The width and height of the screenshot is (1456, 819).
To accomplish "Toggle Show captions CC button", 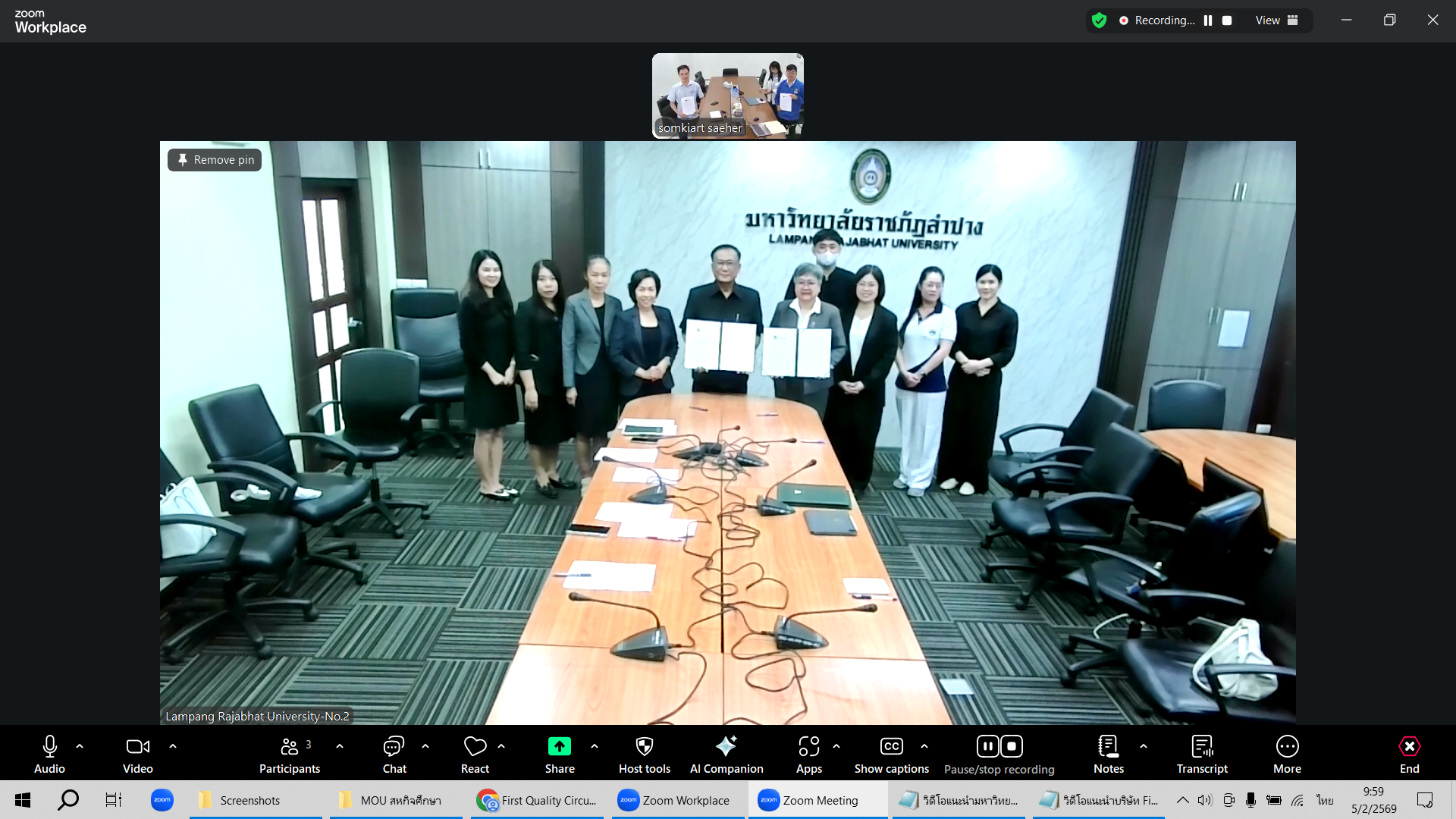I will coord(891,747).
